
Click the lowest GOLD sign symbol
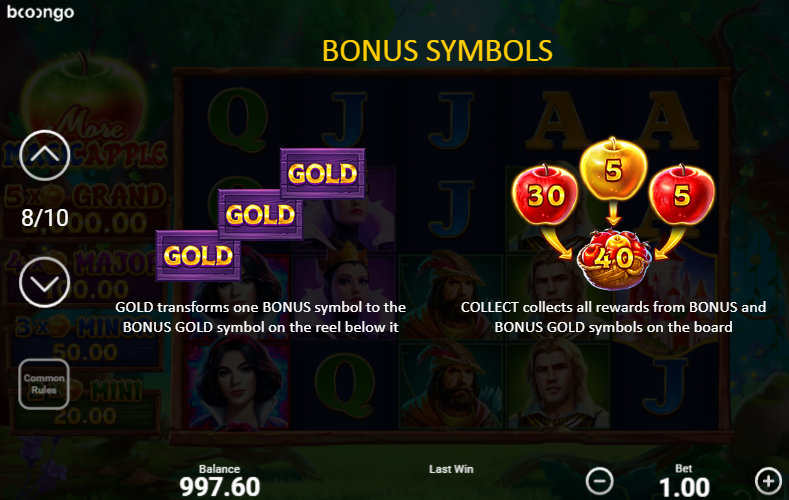pos(198,256)
